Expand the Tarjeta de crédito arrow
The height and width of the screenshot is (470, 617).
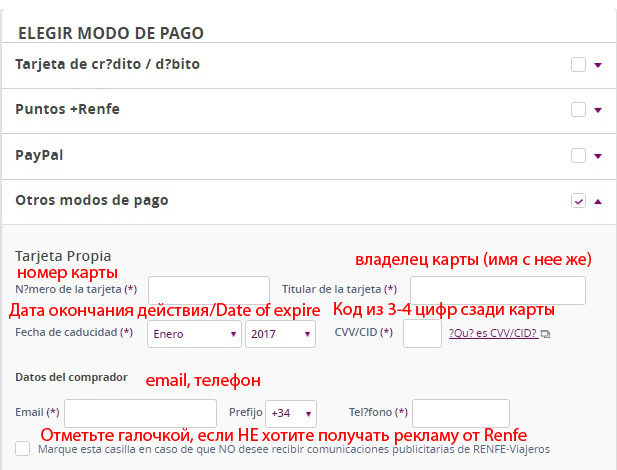(598, 65)
